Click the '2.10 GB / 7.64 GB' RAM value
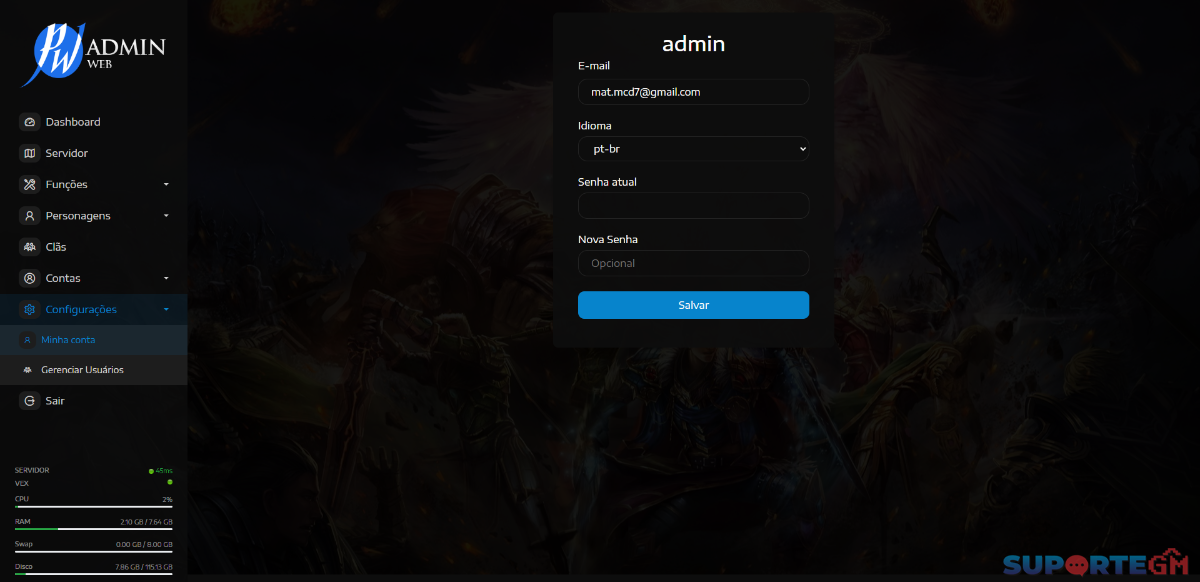This screenshot has height=582, width=1200. point(146,522)
